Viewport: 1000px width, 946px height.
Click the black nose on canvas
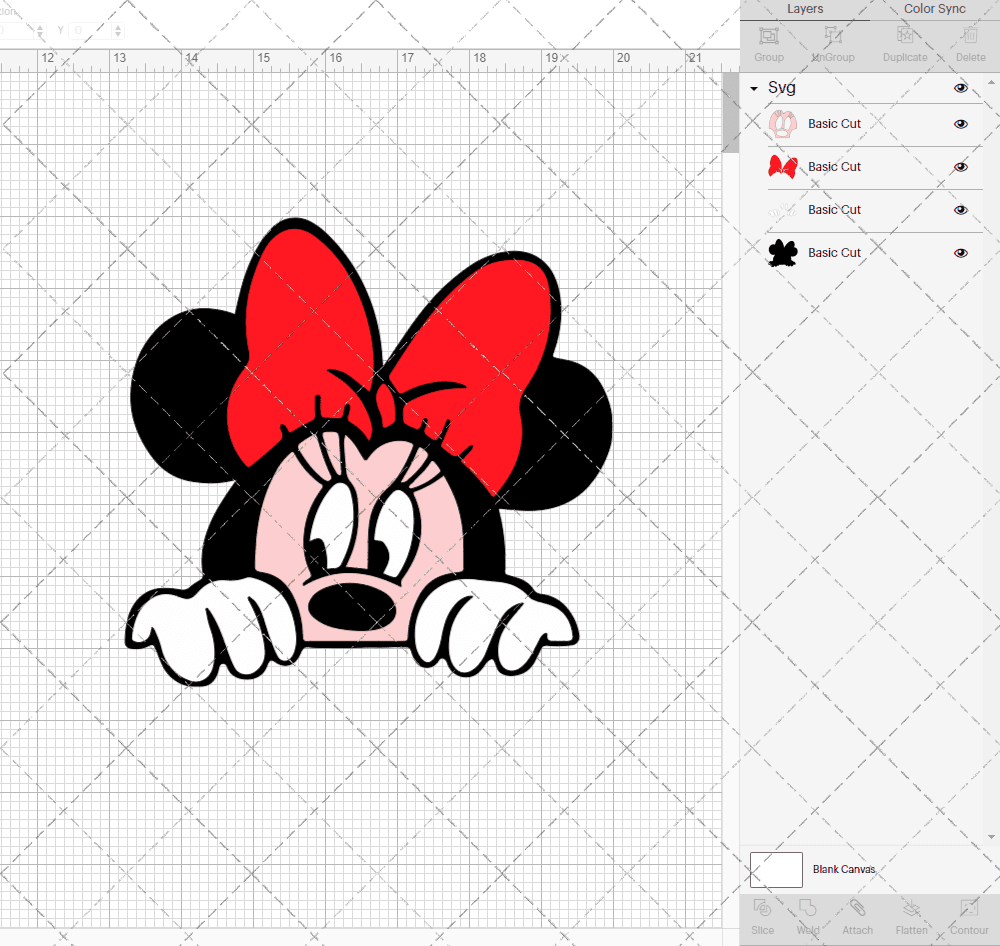[x=351, y=607]
